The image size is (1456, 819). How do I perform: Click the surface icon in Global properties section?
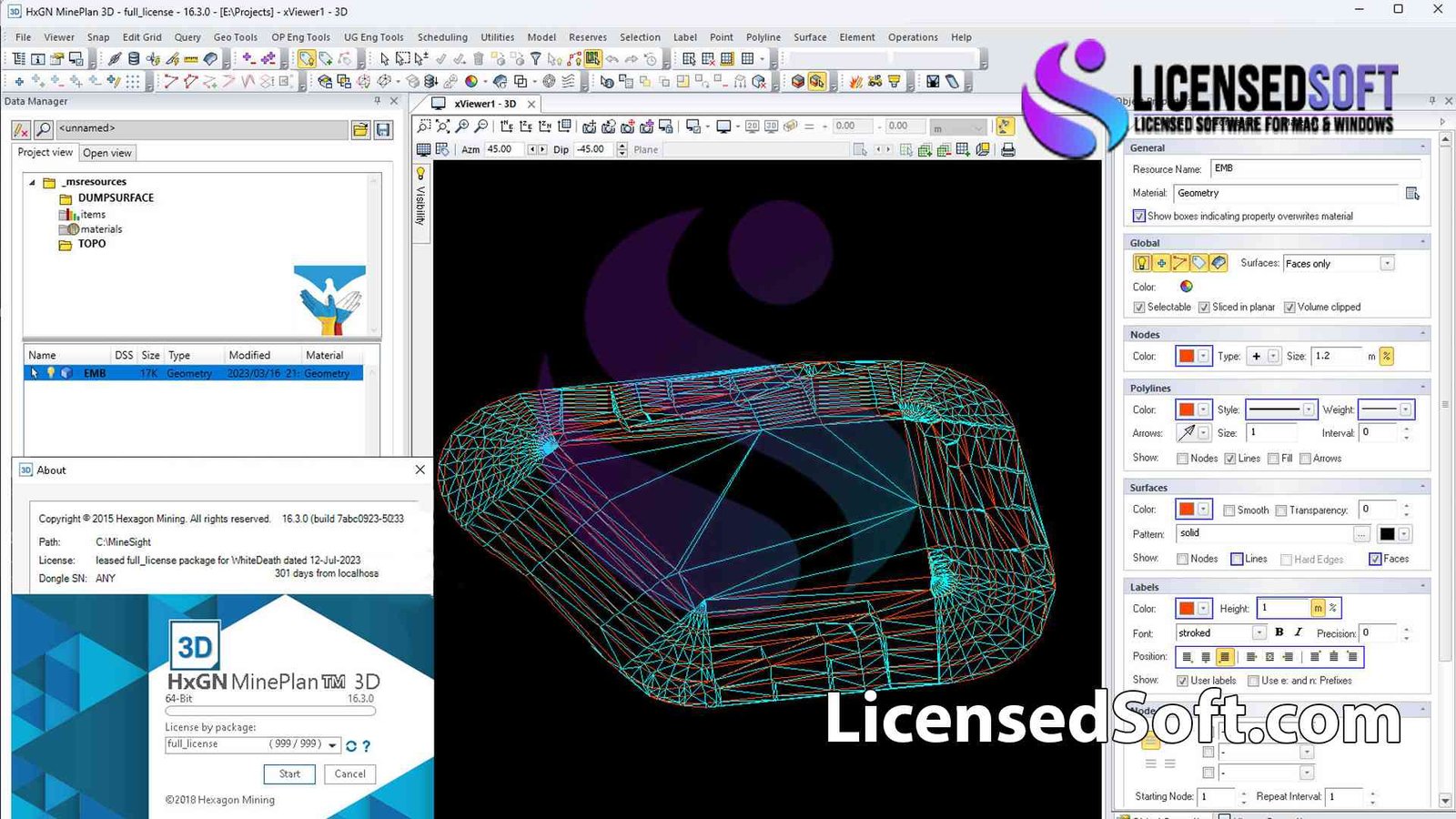pyautogui.click(x=1218, y=263)
